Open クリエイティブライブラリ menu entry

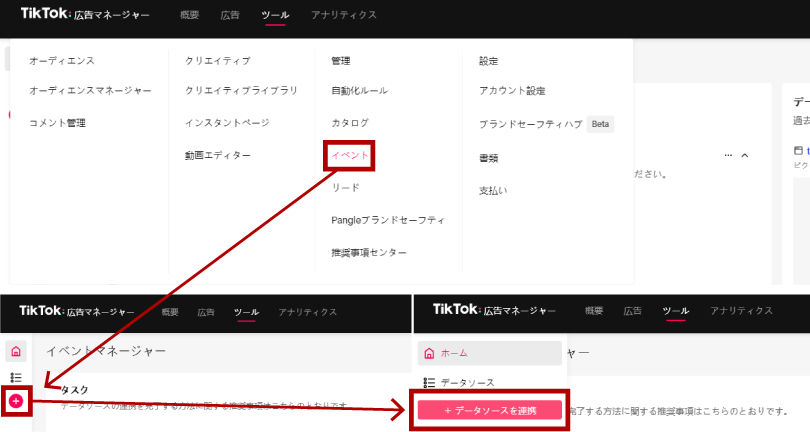coord(241,90)
